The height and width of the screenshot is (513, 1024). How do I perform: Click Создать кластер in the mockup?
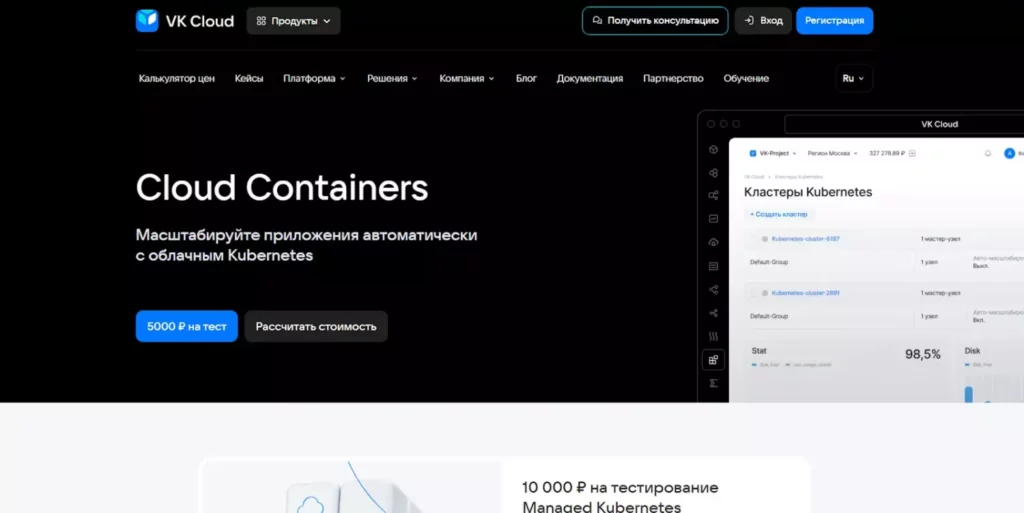point(778,214)
